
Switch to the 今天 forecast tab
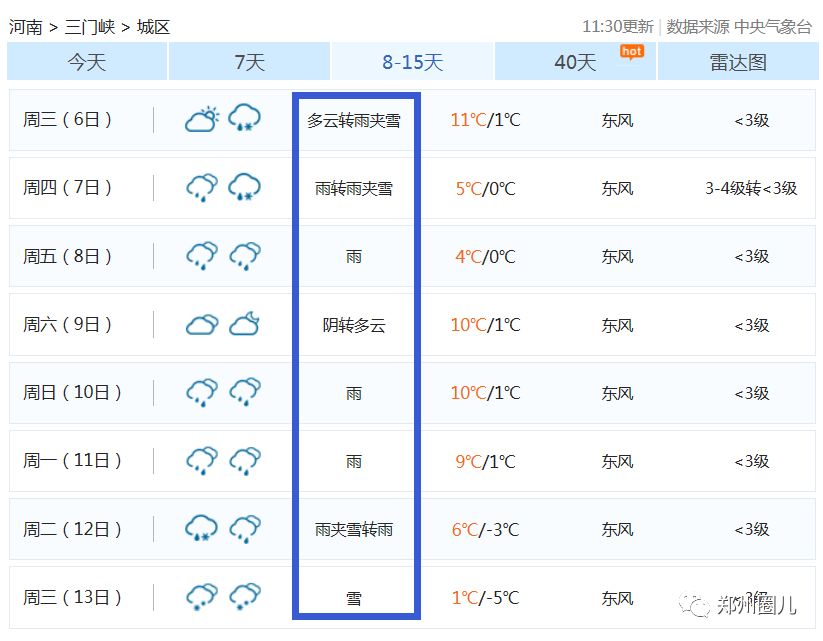pos(87,62)
